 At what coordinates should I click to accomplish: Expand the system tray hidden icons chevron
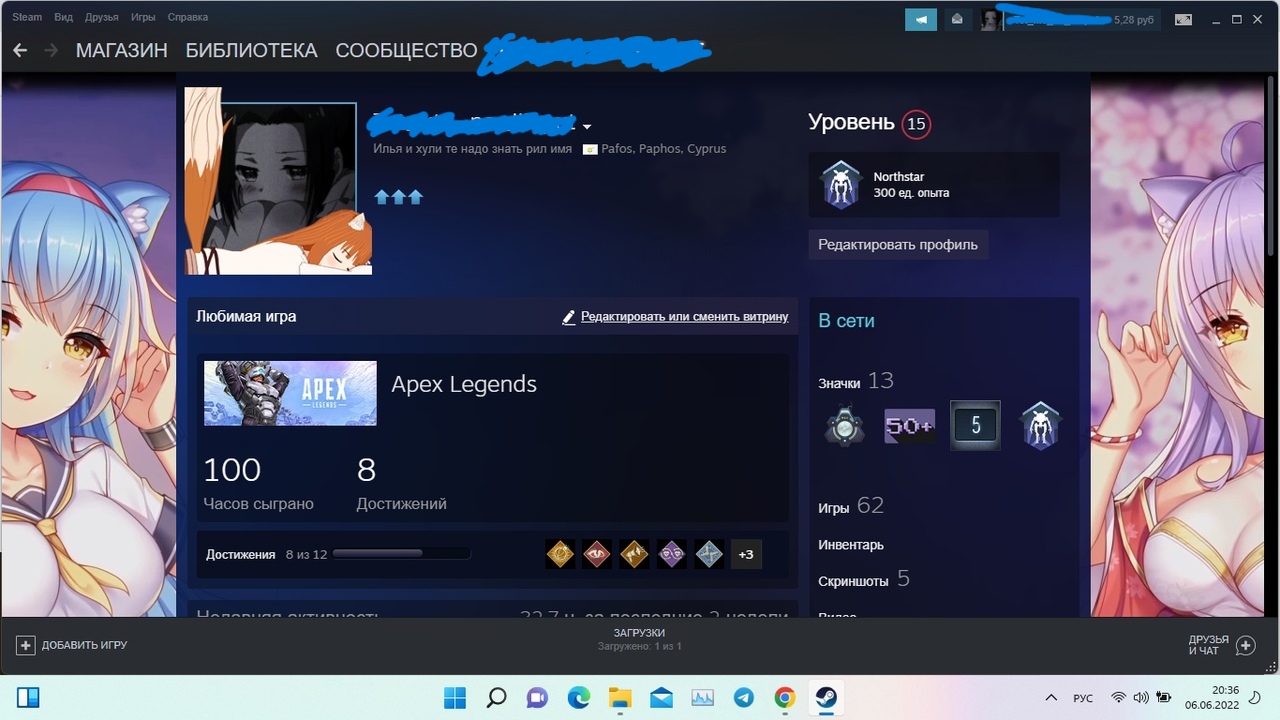coord(1051,697)
